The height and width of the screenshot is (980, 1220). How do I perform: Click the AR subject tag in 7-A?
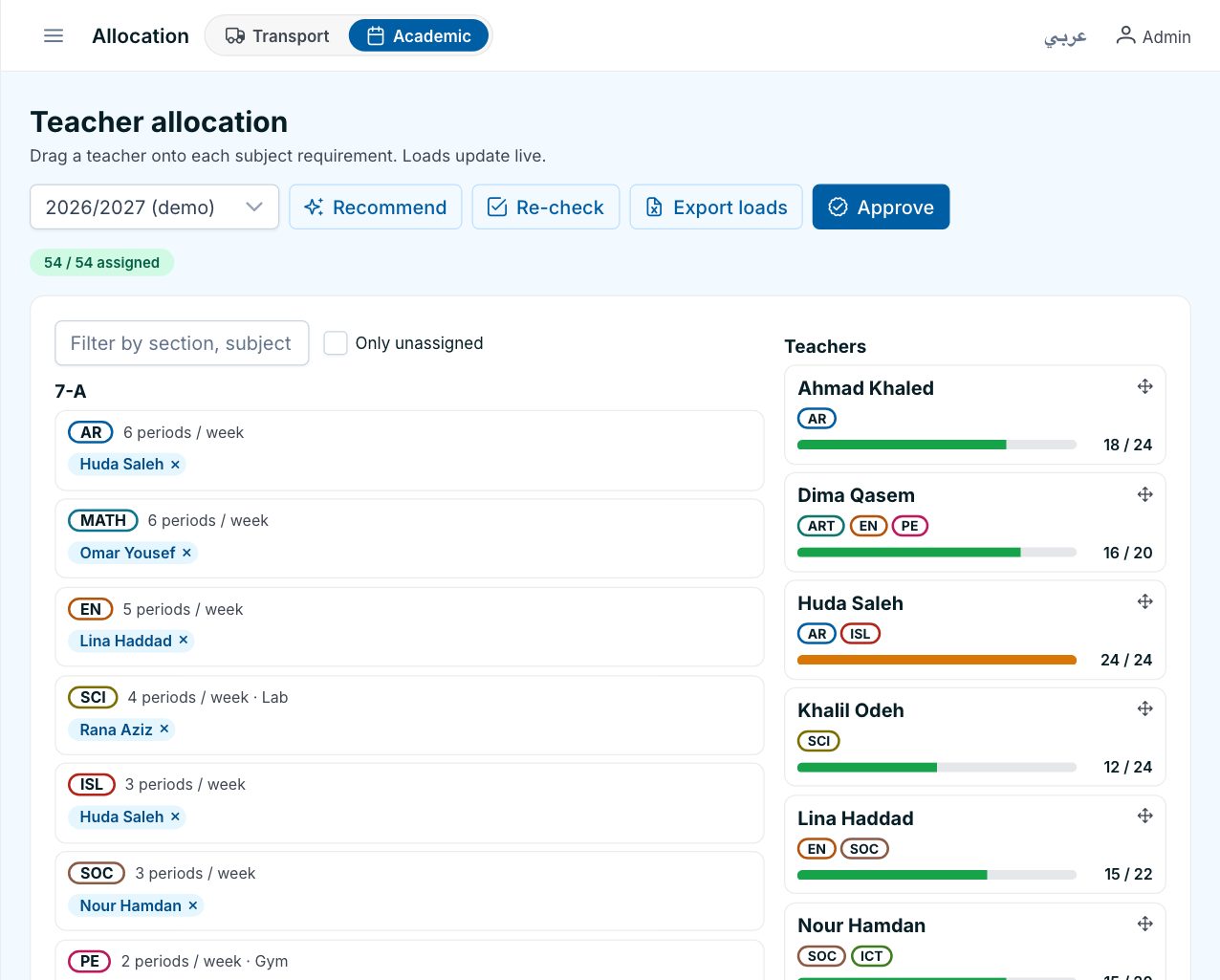(x=91, y=432)
